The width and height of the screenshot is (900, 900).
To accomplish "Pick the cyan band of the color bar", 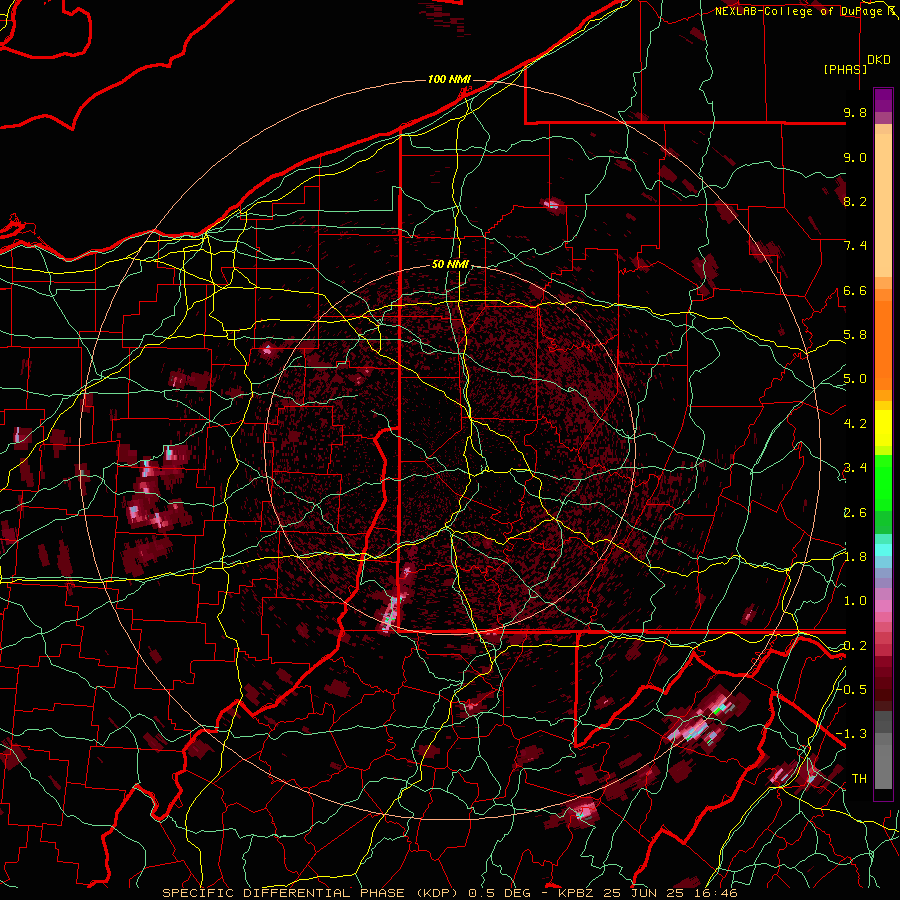I will click(883, 549).
